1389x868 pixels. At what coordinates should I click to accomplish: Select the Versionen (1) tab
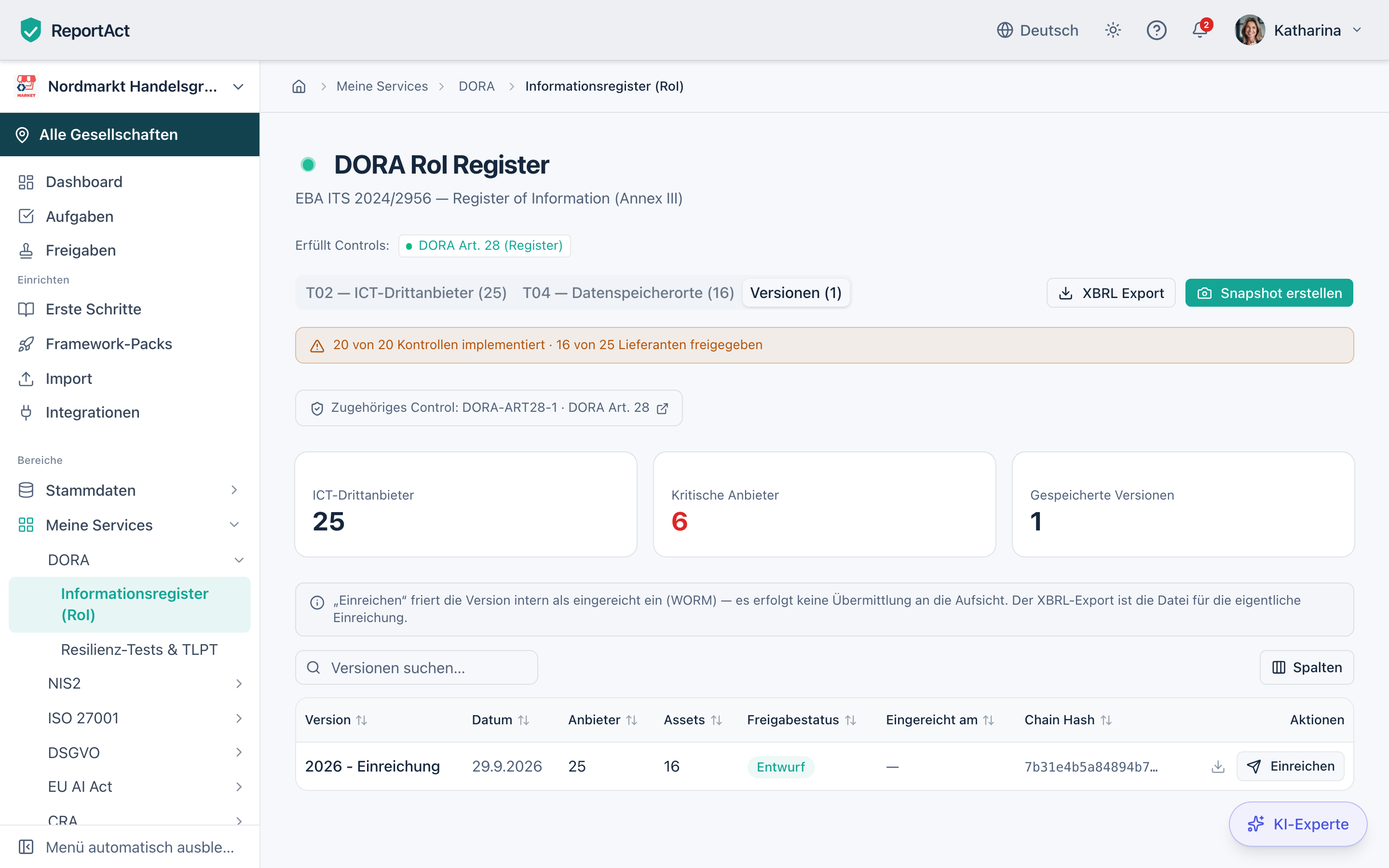pos(795,293)
